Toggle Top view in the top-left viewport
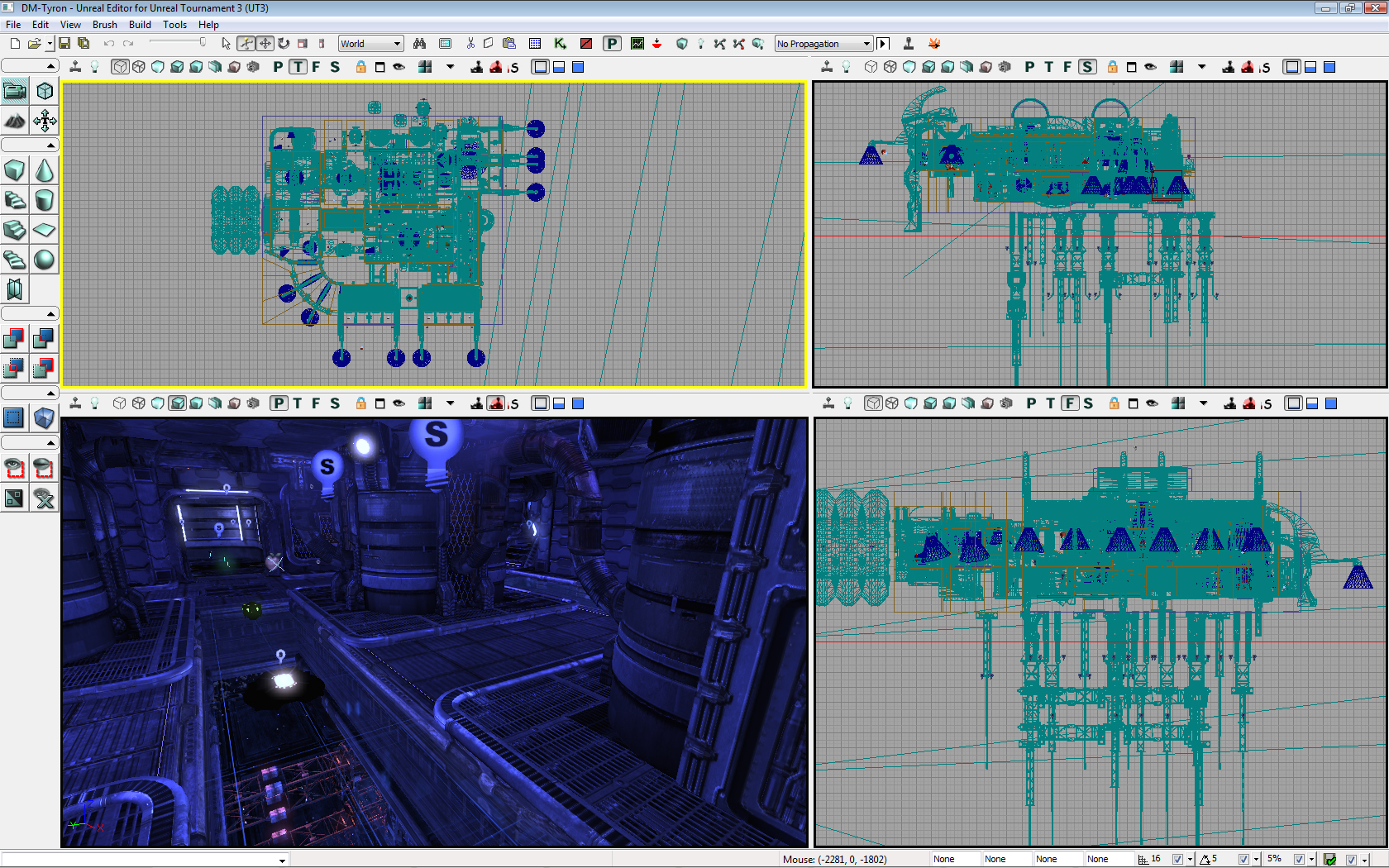1389x868 pixels. tap(298, 67)
